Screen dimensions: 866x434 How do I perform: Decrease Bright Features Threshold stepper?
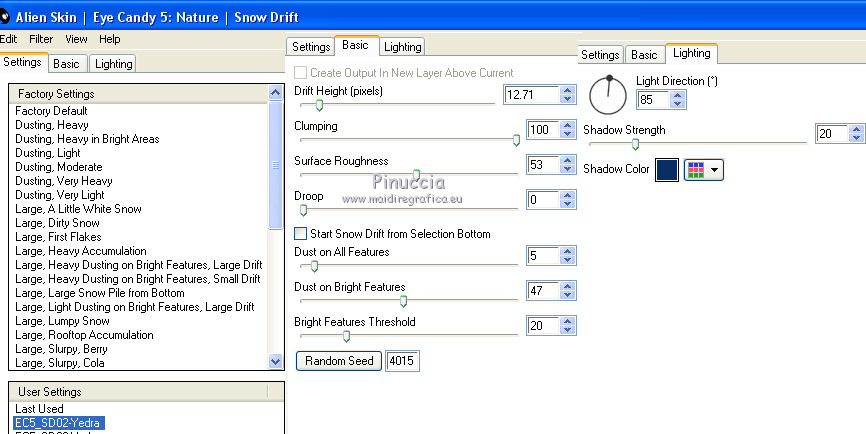click(x=567, y=330)
